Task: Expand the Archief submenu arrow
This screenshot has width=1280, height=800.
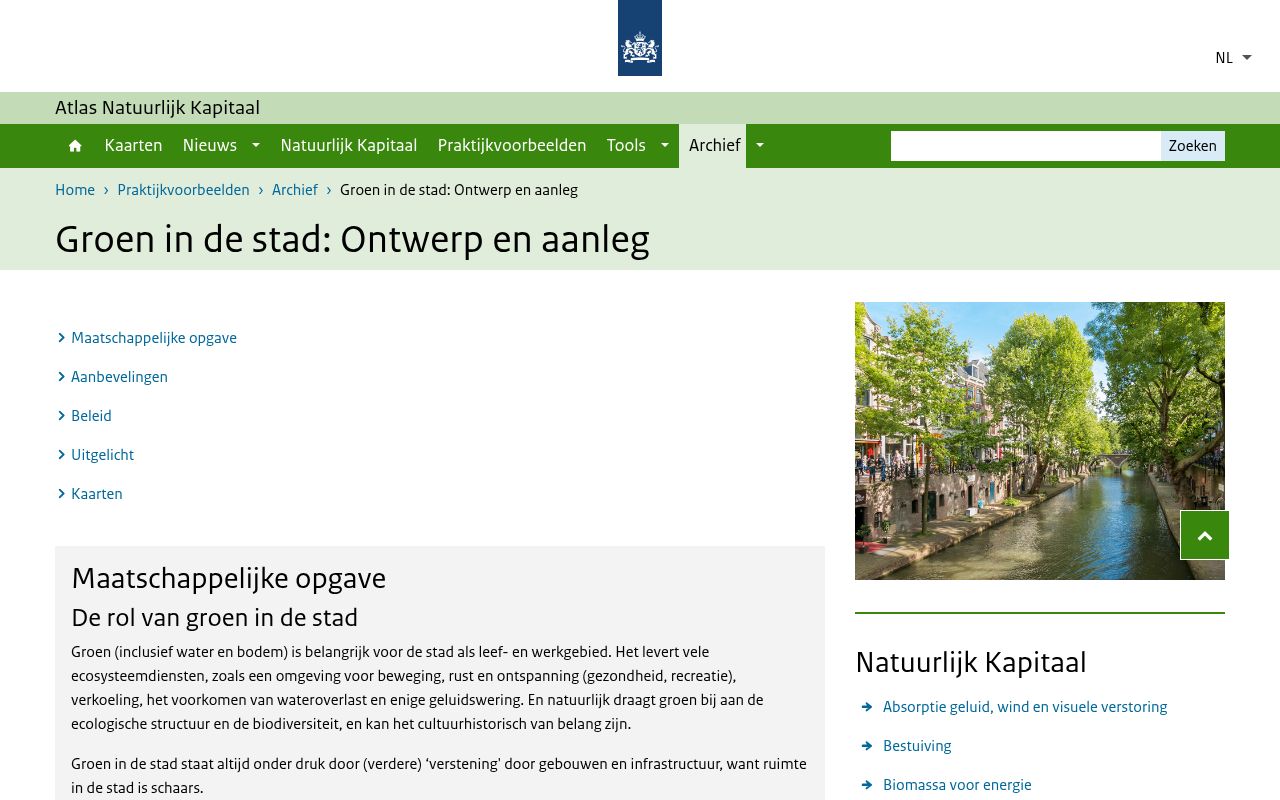Action: (x=760, y=146)
